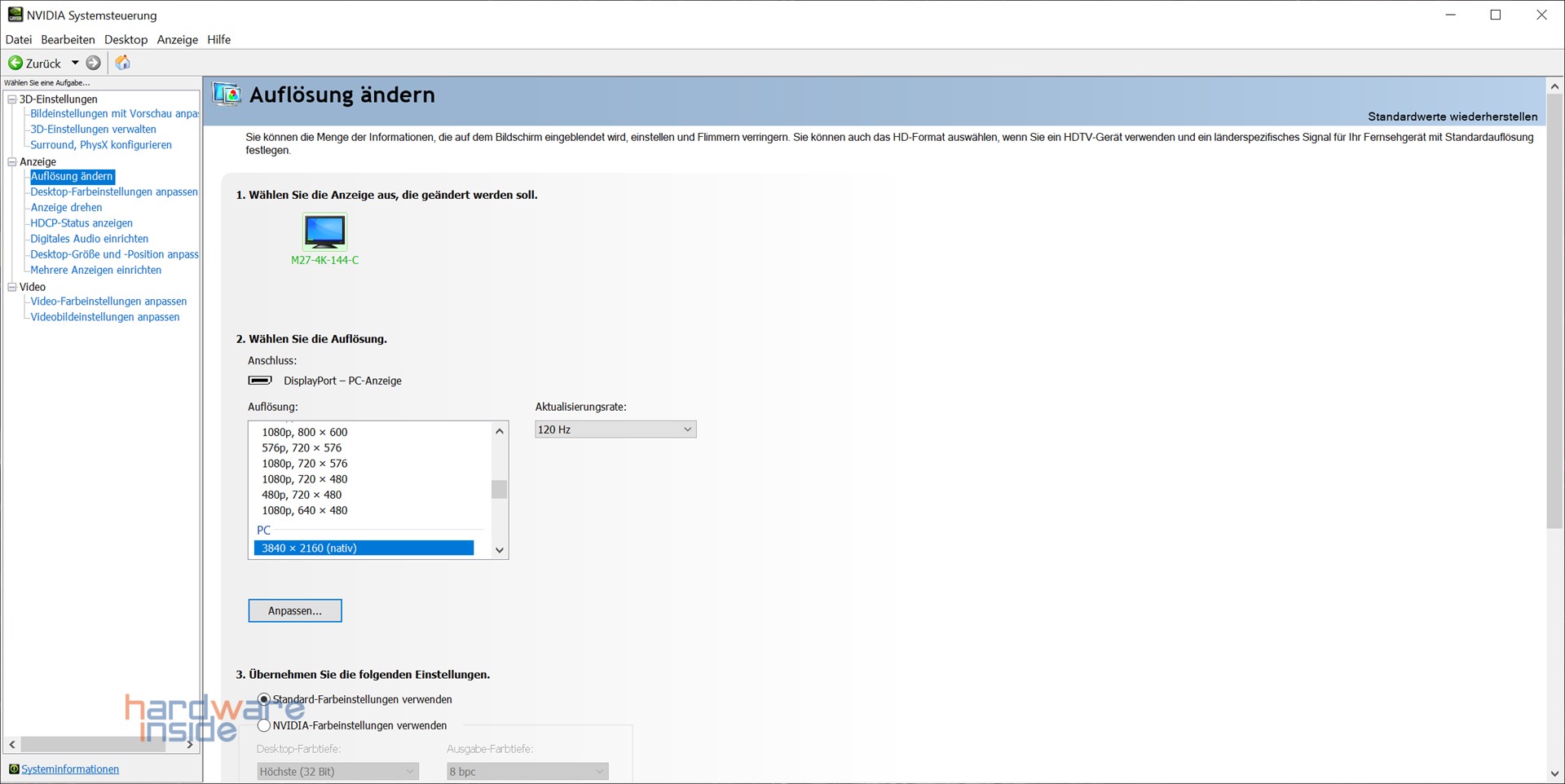Click Standardwerte wiederherstellen link

(x=1452, y=117)
